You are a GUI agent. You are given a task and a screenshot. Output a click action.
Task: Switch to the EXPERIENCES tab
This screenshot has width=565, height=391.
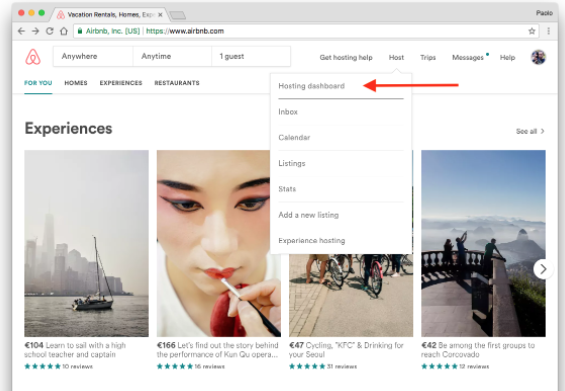point(121,83)
